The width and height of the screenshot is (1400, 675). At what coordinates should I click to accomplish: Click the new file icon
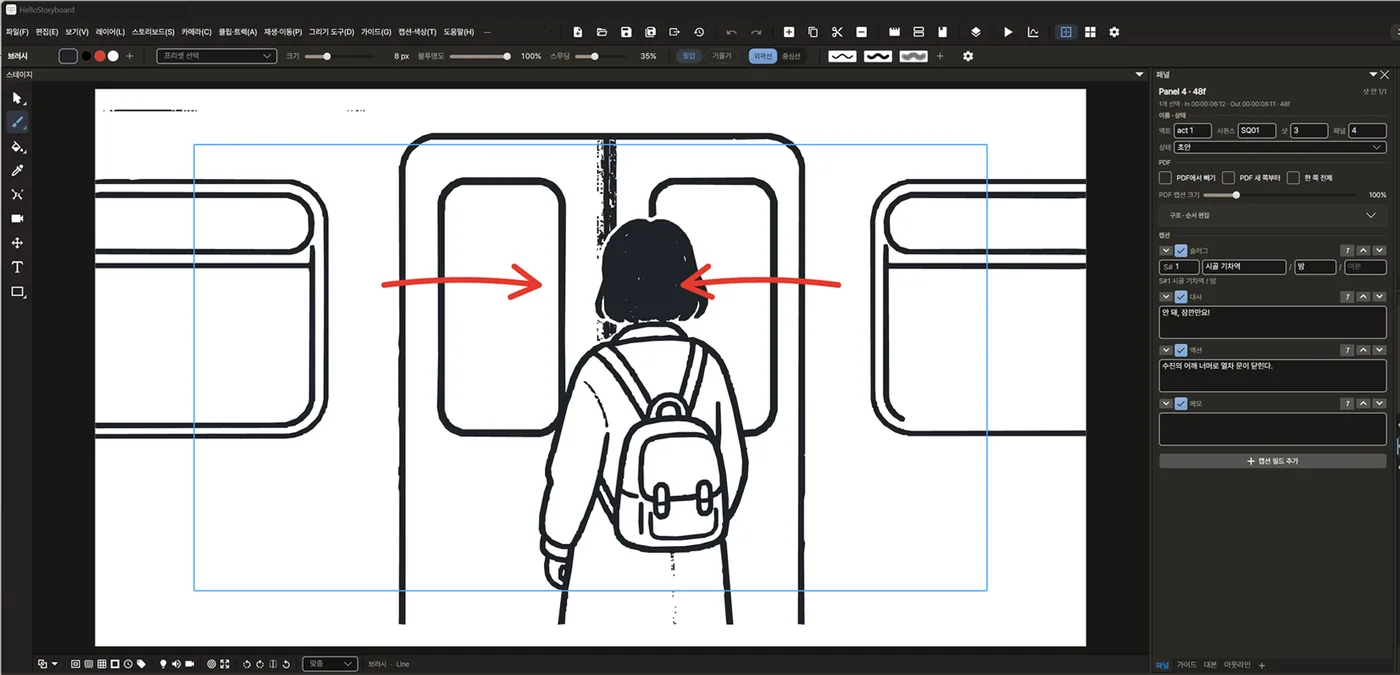pyautogui.click(x=578, y=32)
